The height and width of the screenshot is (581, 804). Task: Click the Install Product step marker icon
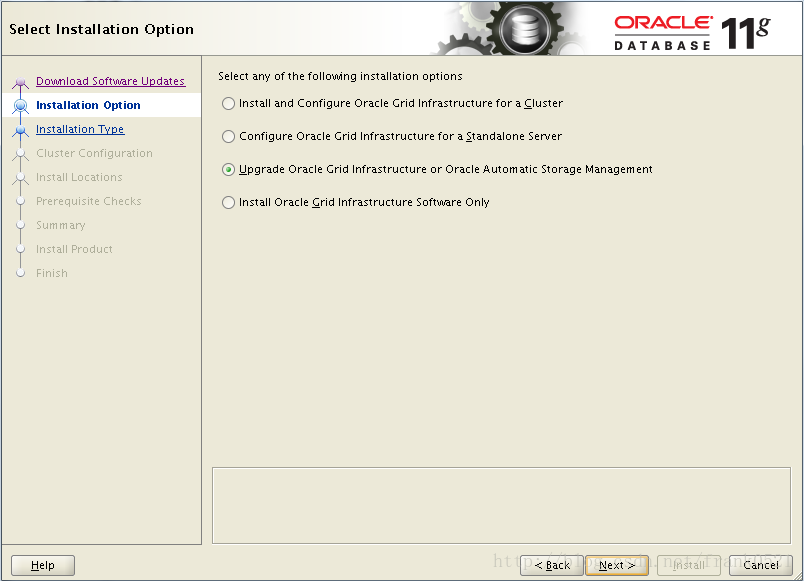tap(21, 249)
